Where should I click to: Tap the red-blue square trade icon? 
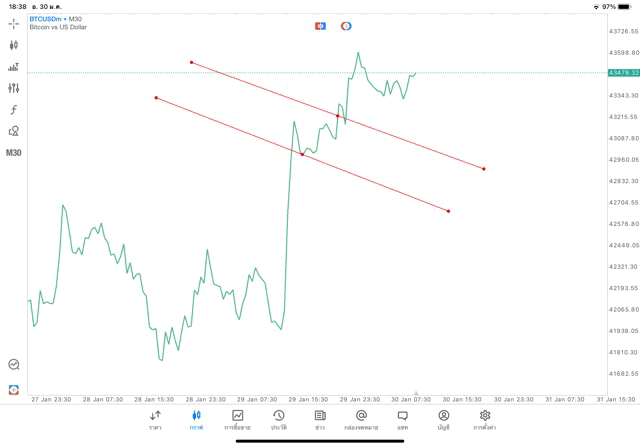(320, 25)
